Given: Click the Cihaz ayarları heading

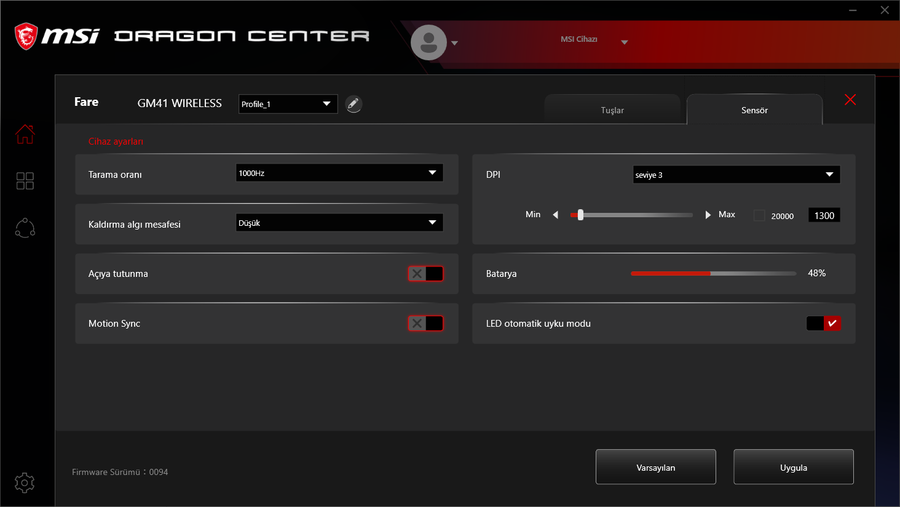Looking at the screenshot, I should point(115,141).
